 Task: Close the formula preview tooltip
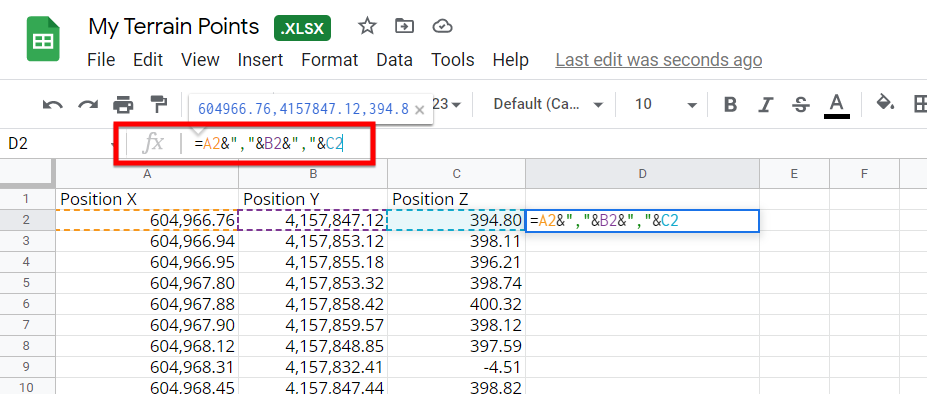tap(420, 109)
